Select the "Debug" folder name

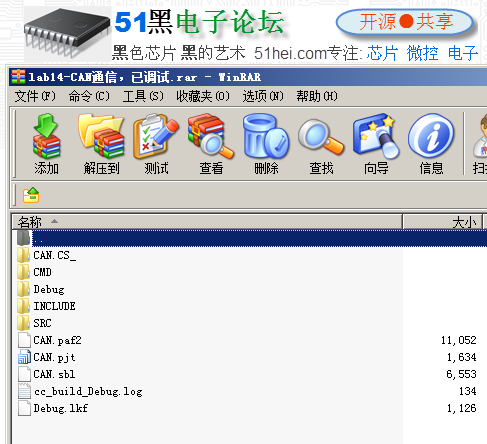[x=49, y=289]
